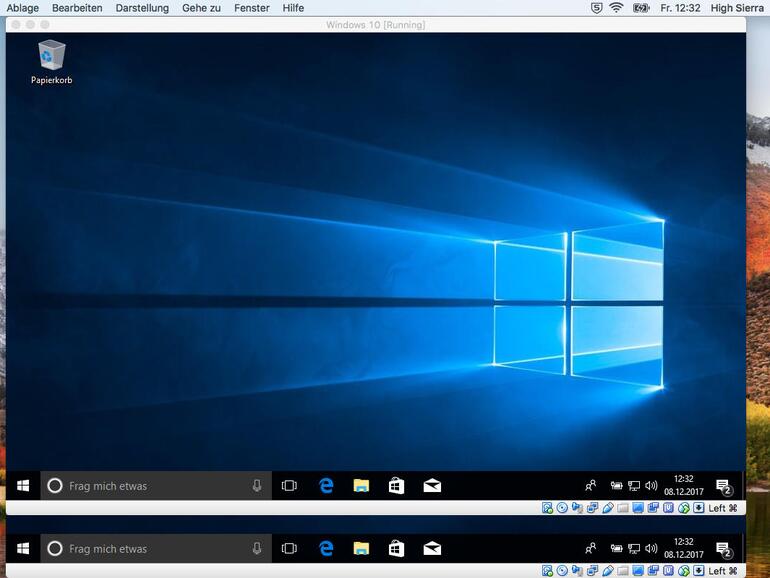Click 'Left ⌘' host key in duplicate status bar
This screenshot has height=578, width=770.
tap(723, 571)
